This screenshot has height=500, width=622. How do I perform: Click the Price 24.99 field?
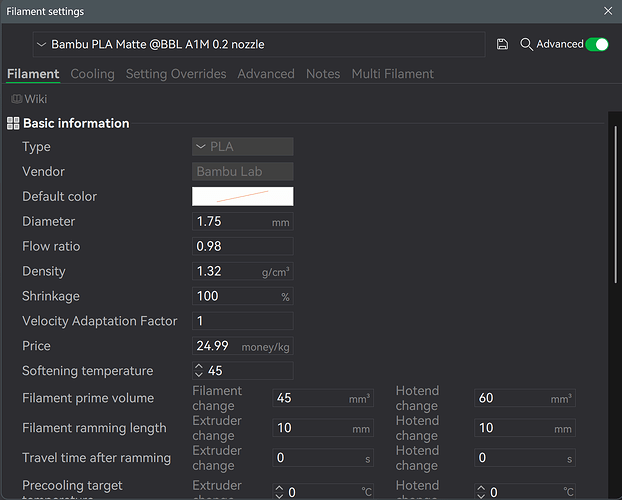pyautogui.click(x=243, y=346)
